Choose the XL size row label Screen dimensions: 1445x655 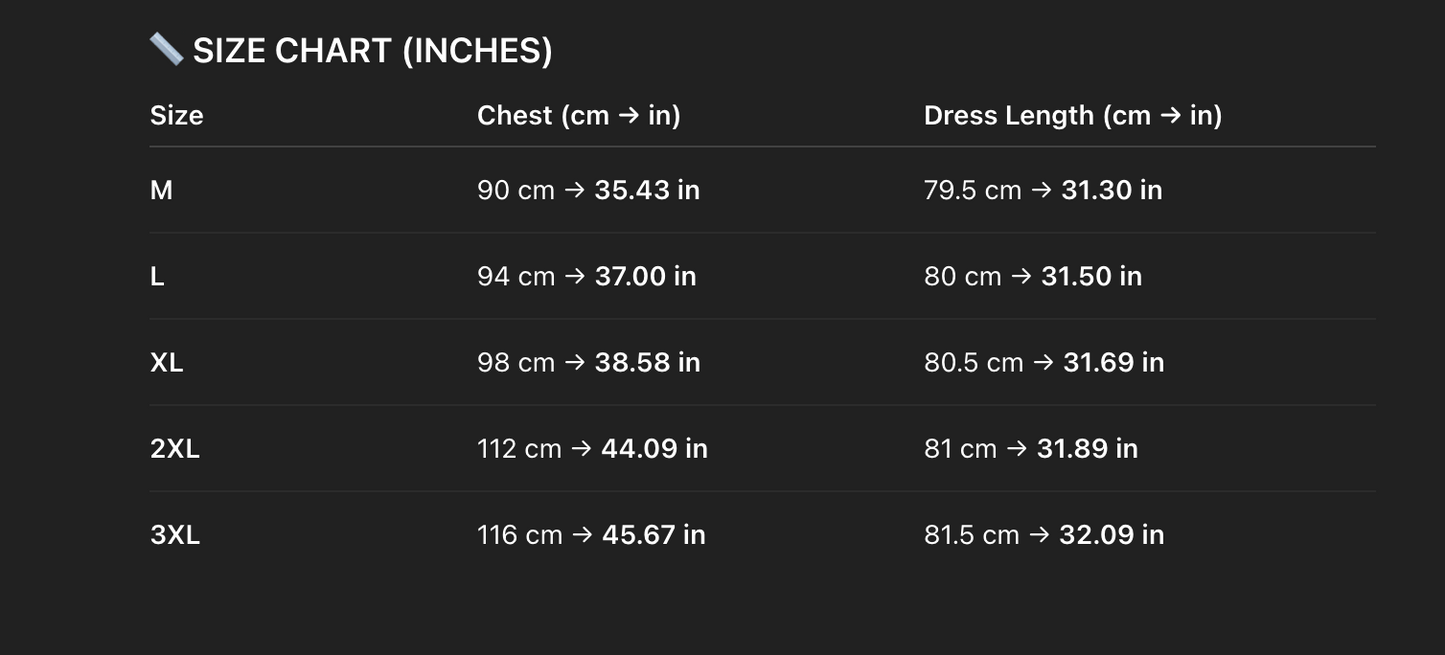click(x=166, y=362)
